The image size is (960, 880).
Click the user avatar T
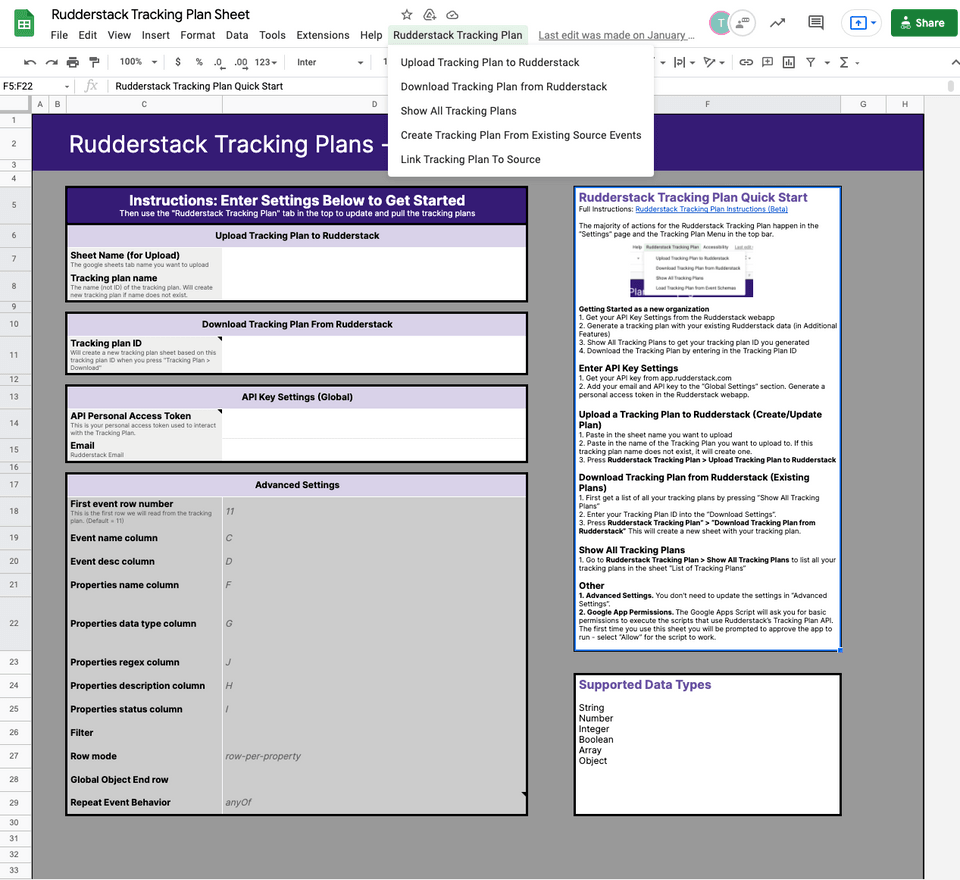[x=720, y=23]
